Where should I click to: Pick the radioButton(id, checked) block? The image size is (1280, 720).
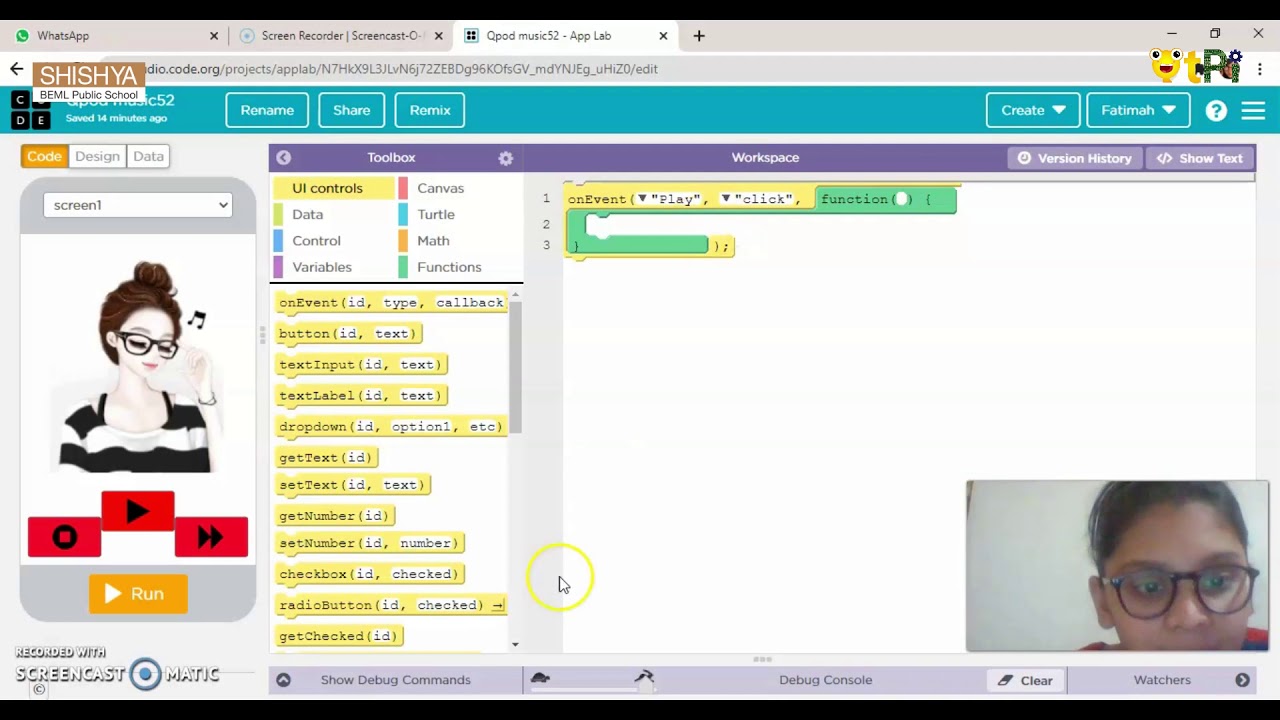391,605
